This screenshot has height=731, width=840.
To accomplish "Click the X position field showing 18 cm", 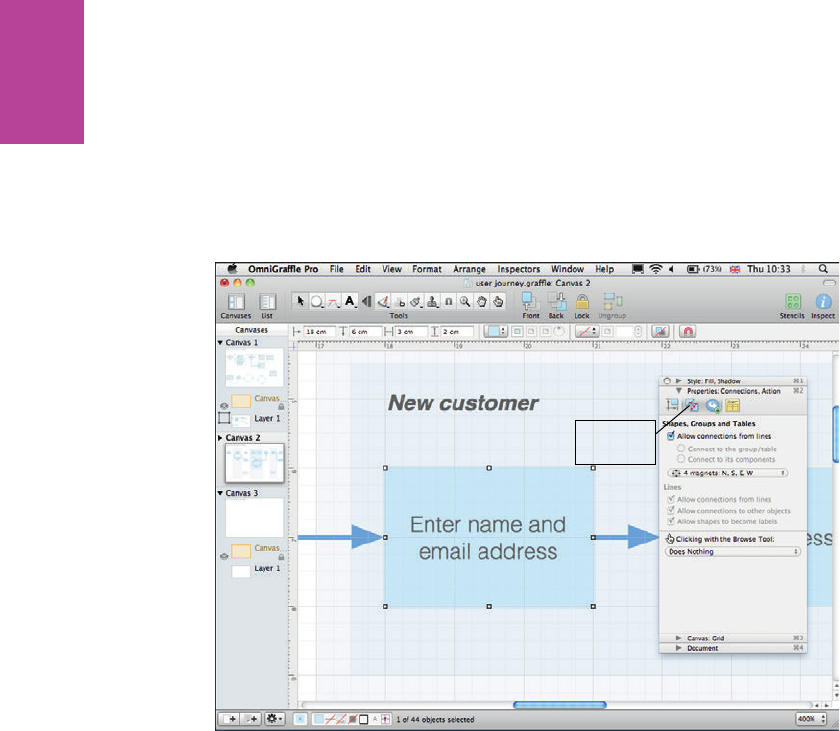I will pos(319,331).
